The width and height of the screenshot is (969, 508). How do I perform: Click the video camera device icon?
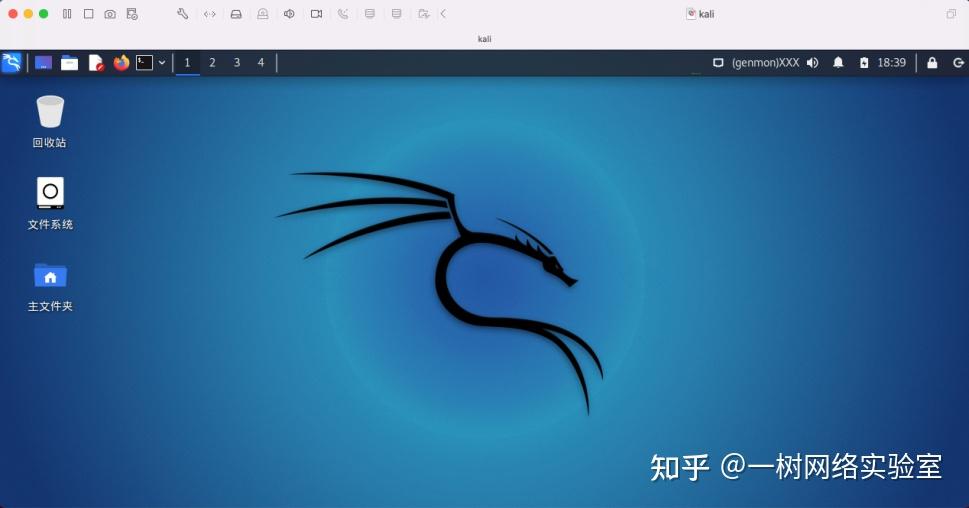coord(316,14)
